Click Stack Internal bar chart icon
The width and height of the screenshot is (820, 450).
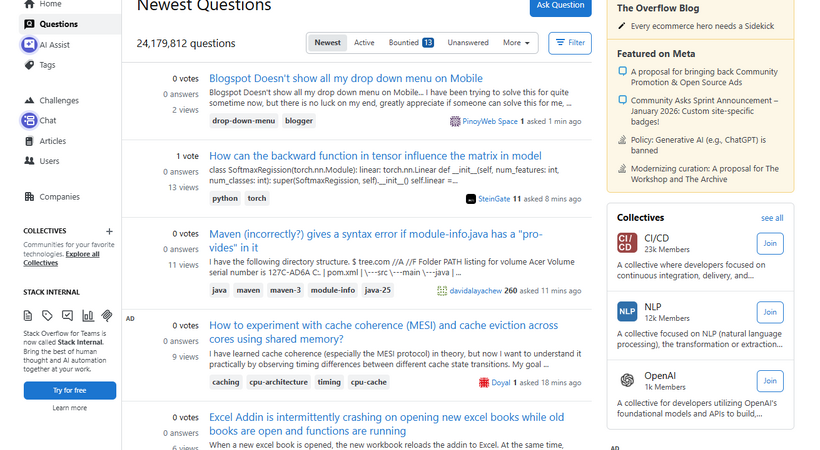87,316
